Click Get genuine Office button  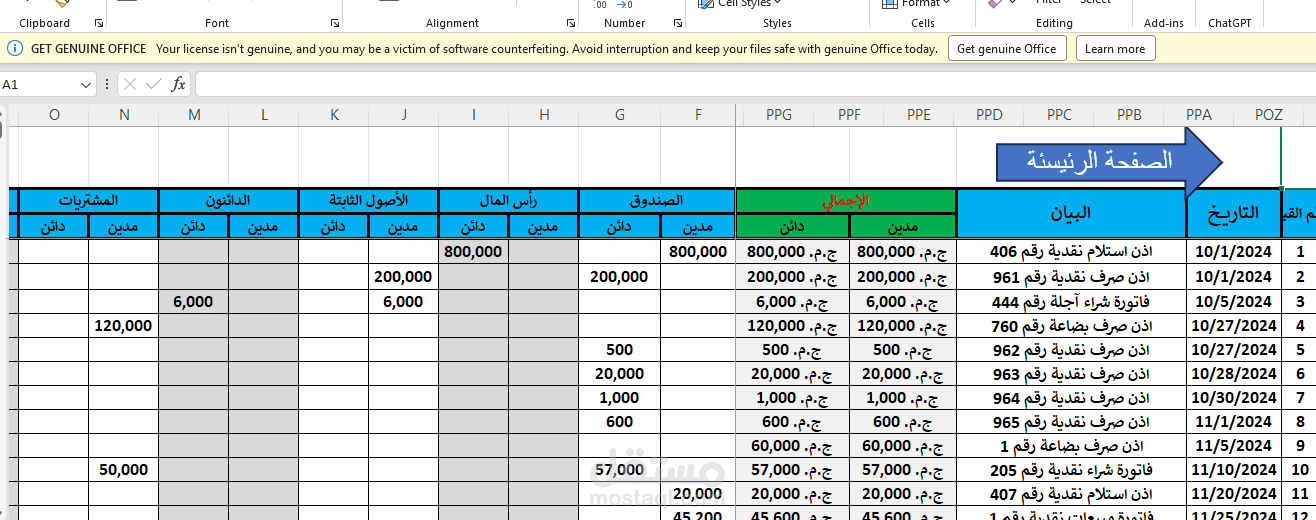click(x=1007, y=48)
